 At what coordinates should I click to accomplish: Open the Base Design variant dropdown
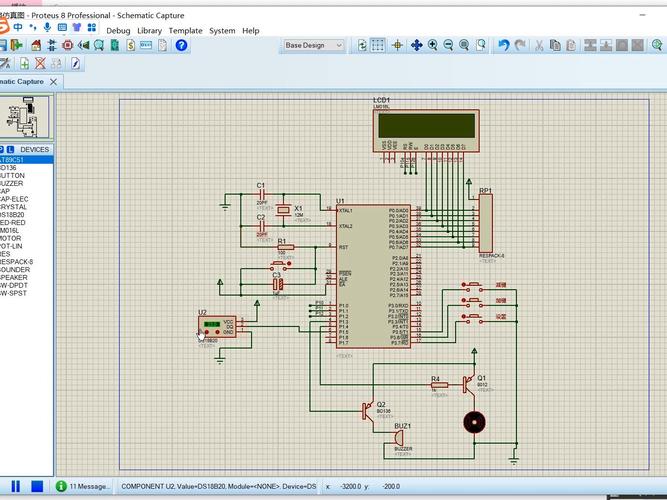click(x=314, y=45)
